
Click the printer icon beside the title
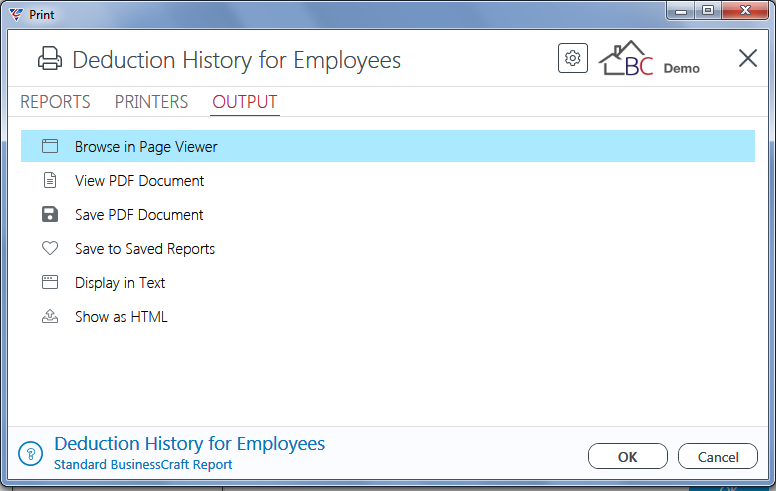coord(50,59)
